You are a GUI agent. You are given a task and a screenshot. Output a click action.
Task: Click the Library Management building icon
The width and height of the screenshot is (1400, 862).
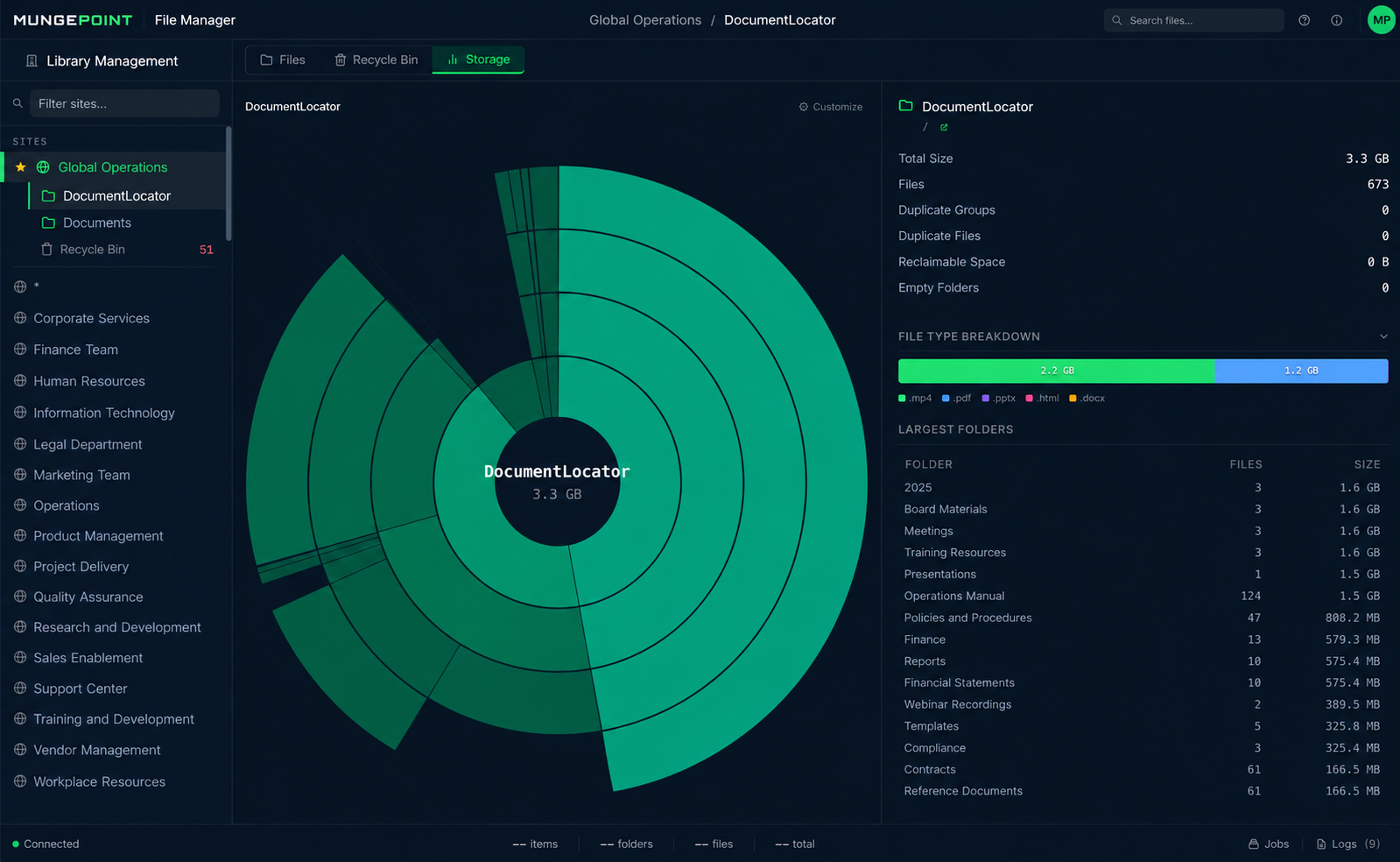point(32,61)
